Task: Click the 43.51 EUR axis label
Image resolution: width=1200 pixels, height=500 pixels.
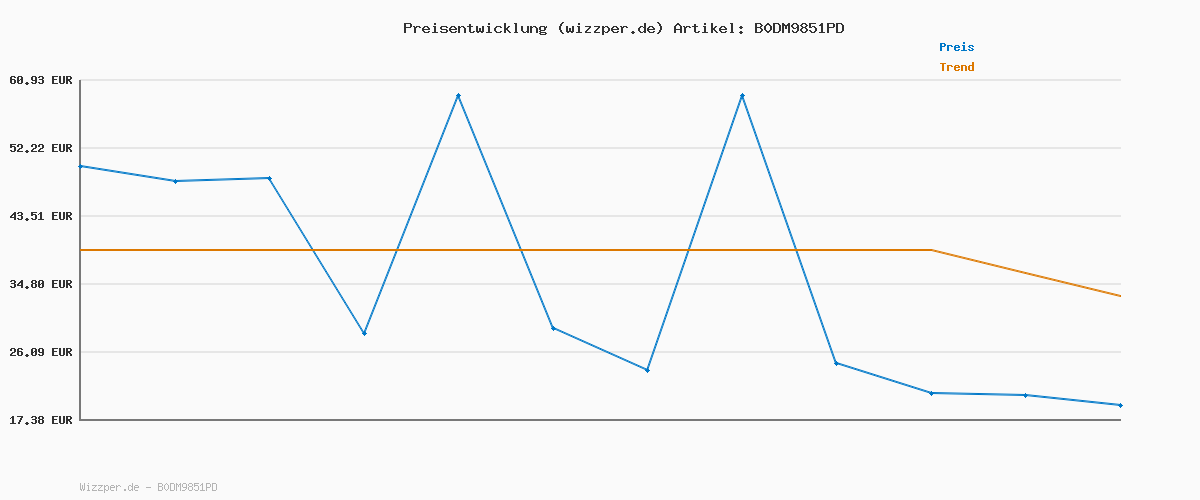Action: pyautogui.click(x=41, y=216)
